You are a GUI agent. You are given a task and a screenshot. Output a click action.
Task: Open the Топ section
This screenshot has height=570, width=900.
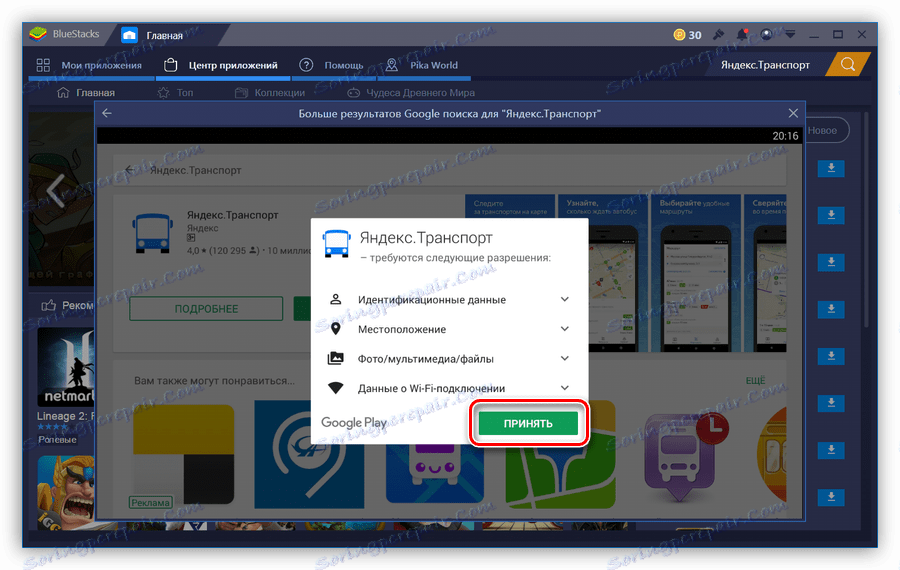[176, 92]
